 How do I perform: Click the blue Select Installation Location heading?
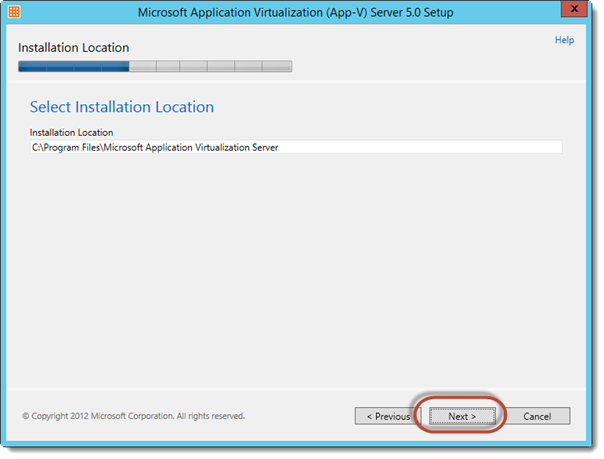pyautogui.click(x=122, y=107)
